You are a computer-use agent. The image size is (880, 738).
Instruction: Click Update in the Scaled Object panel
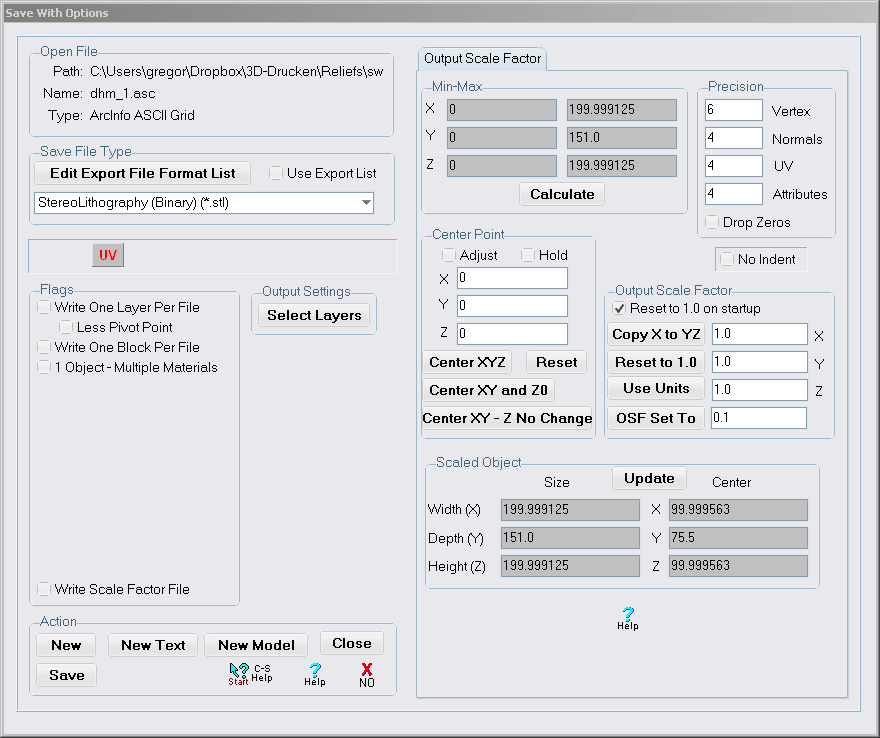click(x=648, y=478)
